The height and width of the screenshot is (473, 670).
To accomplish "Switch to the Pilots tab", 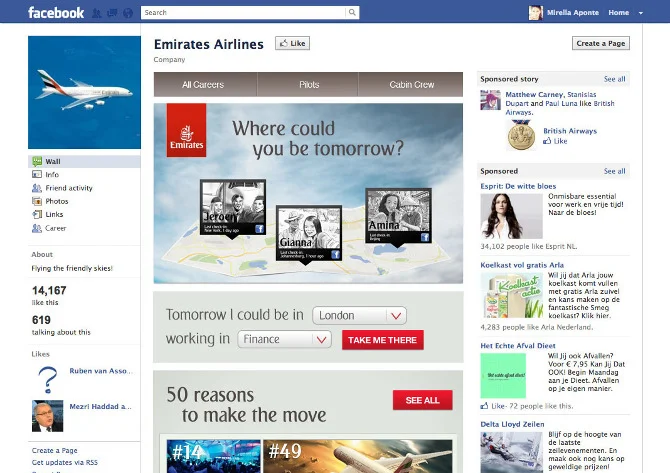I will 309,85.
